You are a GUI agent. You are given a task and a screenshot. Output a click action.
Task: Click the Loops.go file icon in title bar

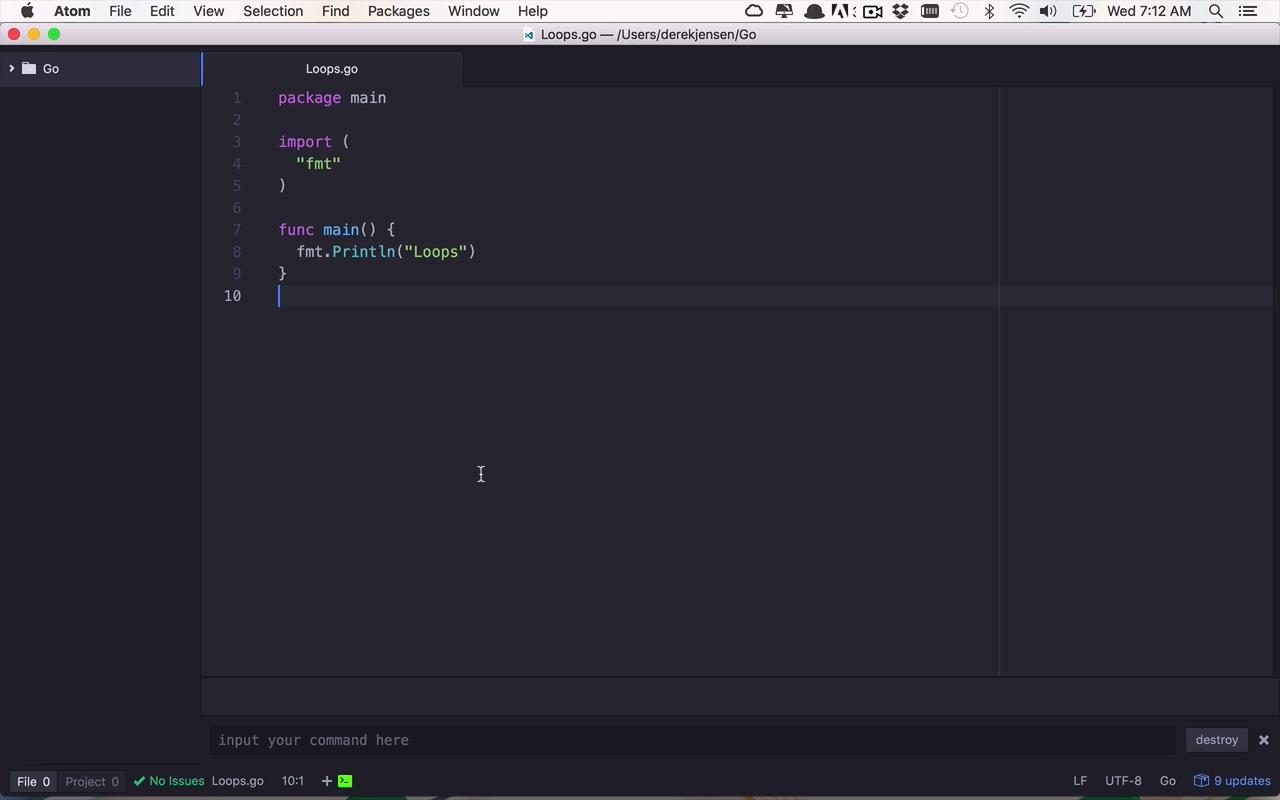(x=529, y=35)
